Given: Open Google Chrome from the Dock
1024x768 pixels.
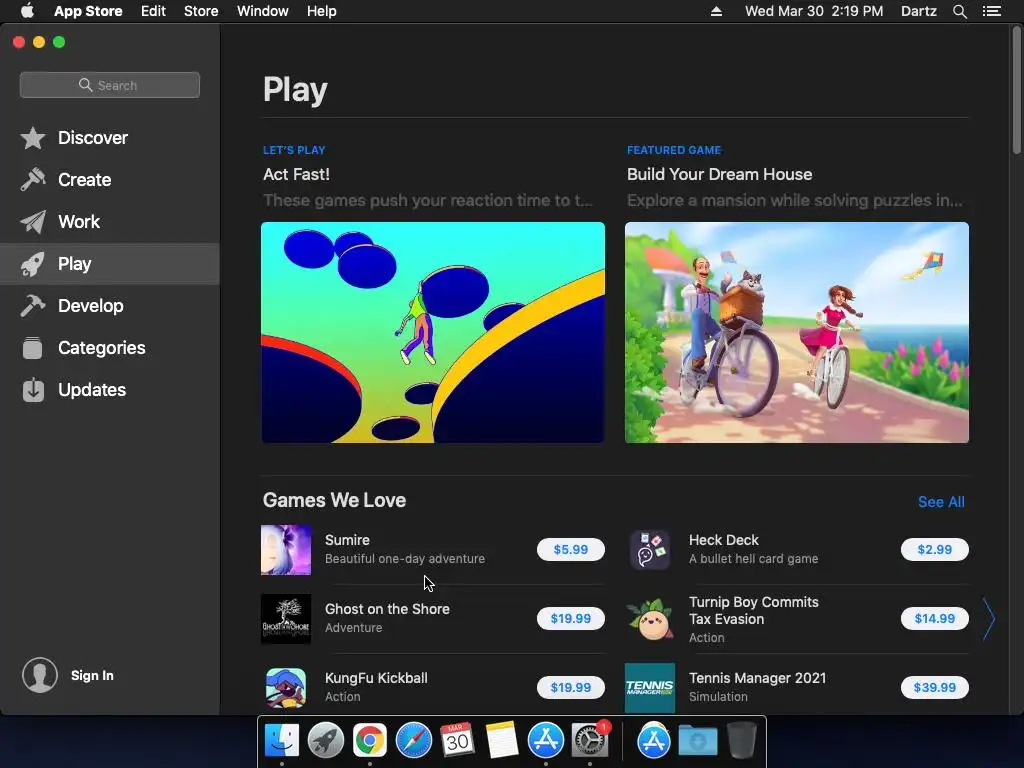Looking at the screenshot, I should 370,741.
